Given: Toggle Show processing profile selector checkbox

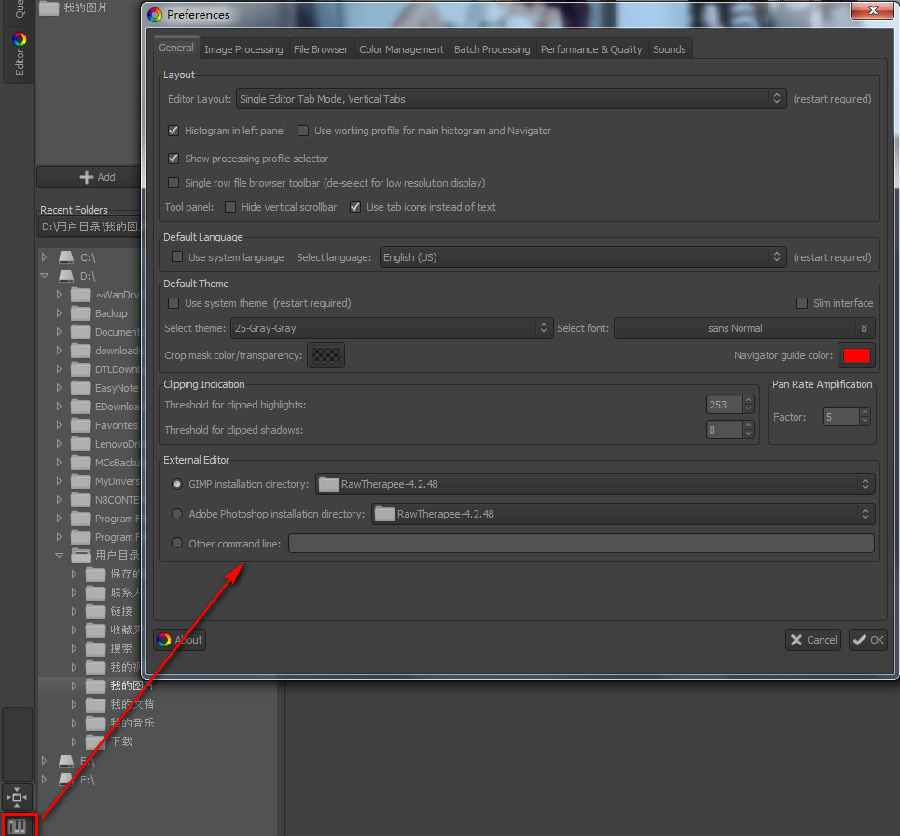Looking at the screenshot, I should click(173, 158).
